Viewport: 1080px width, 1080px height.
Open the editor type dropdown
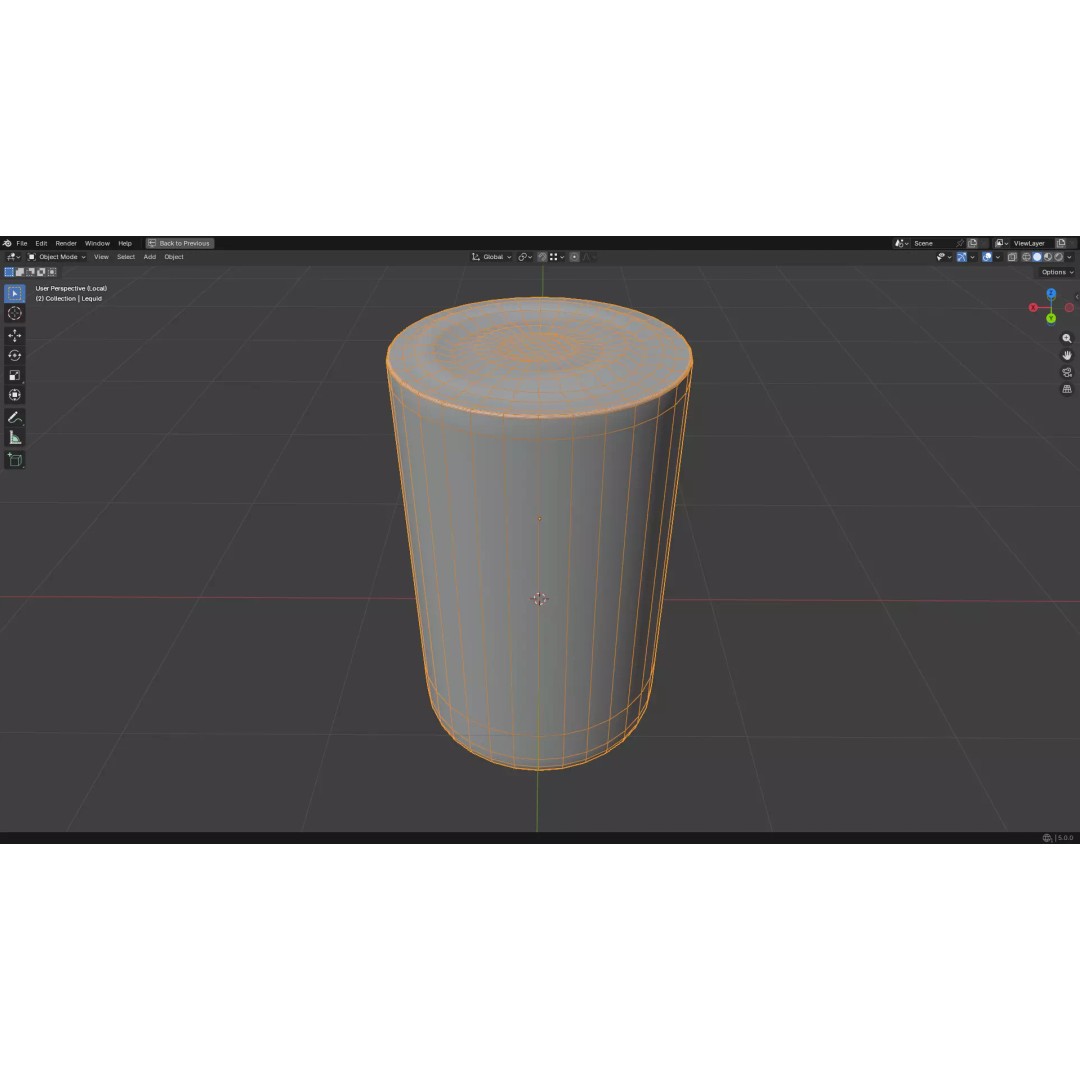[x=13, y=257]
